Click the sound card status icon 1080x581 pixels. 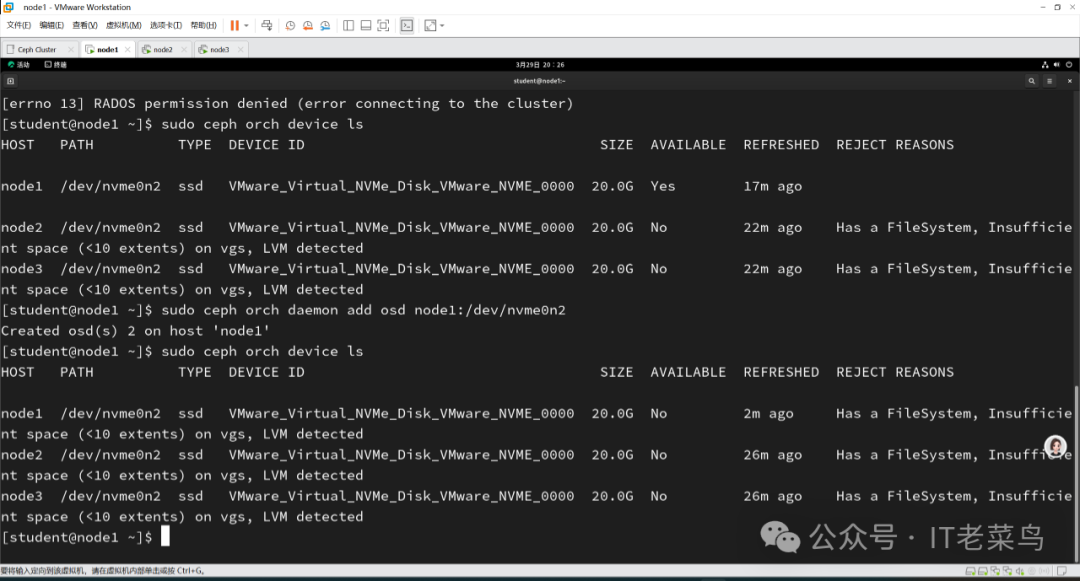1020,571
